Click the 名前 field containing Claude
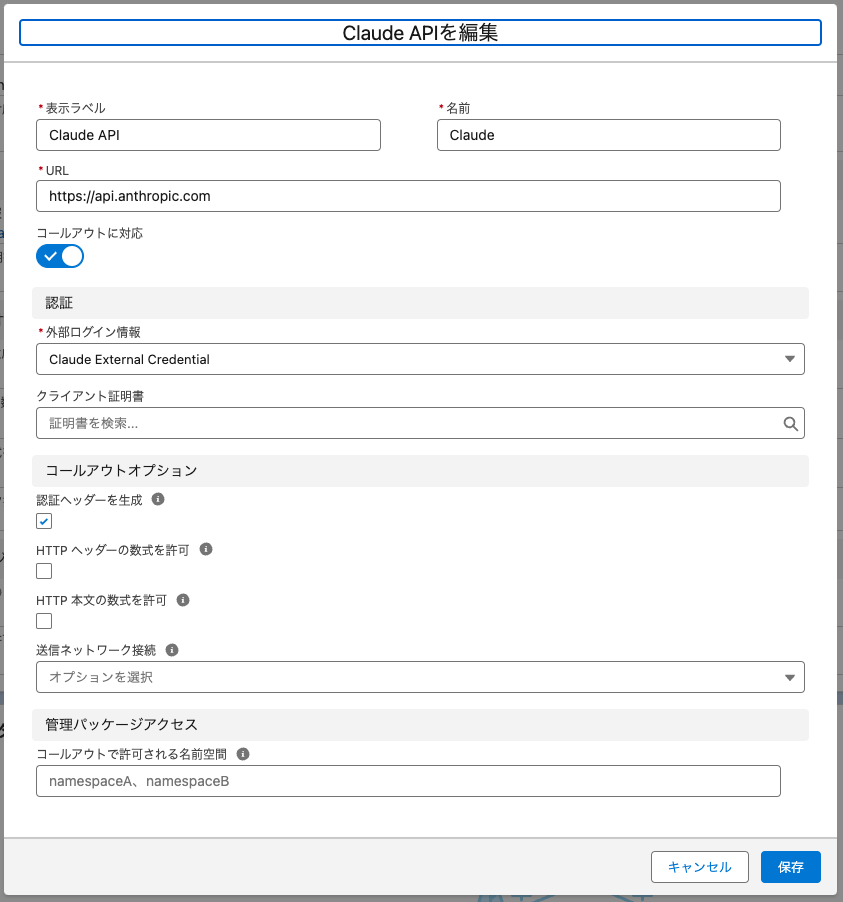 609,135
